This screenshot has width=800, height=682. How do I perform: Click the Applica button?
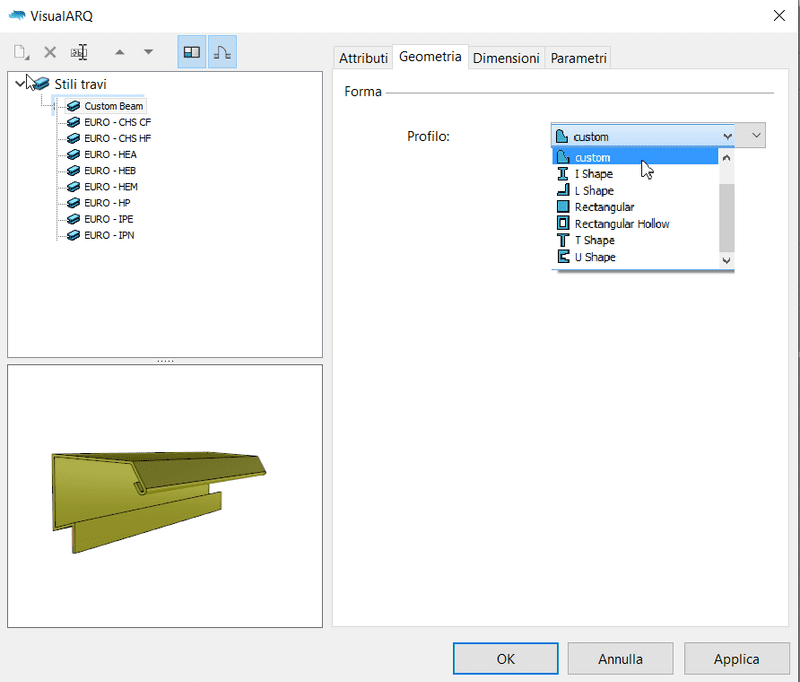coord(736,659)
